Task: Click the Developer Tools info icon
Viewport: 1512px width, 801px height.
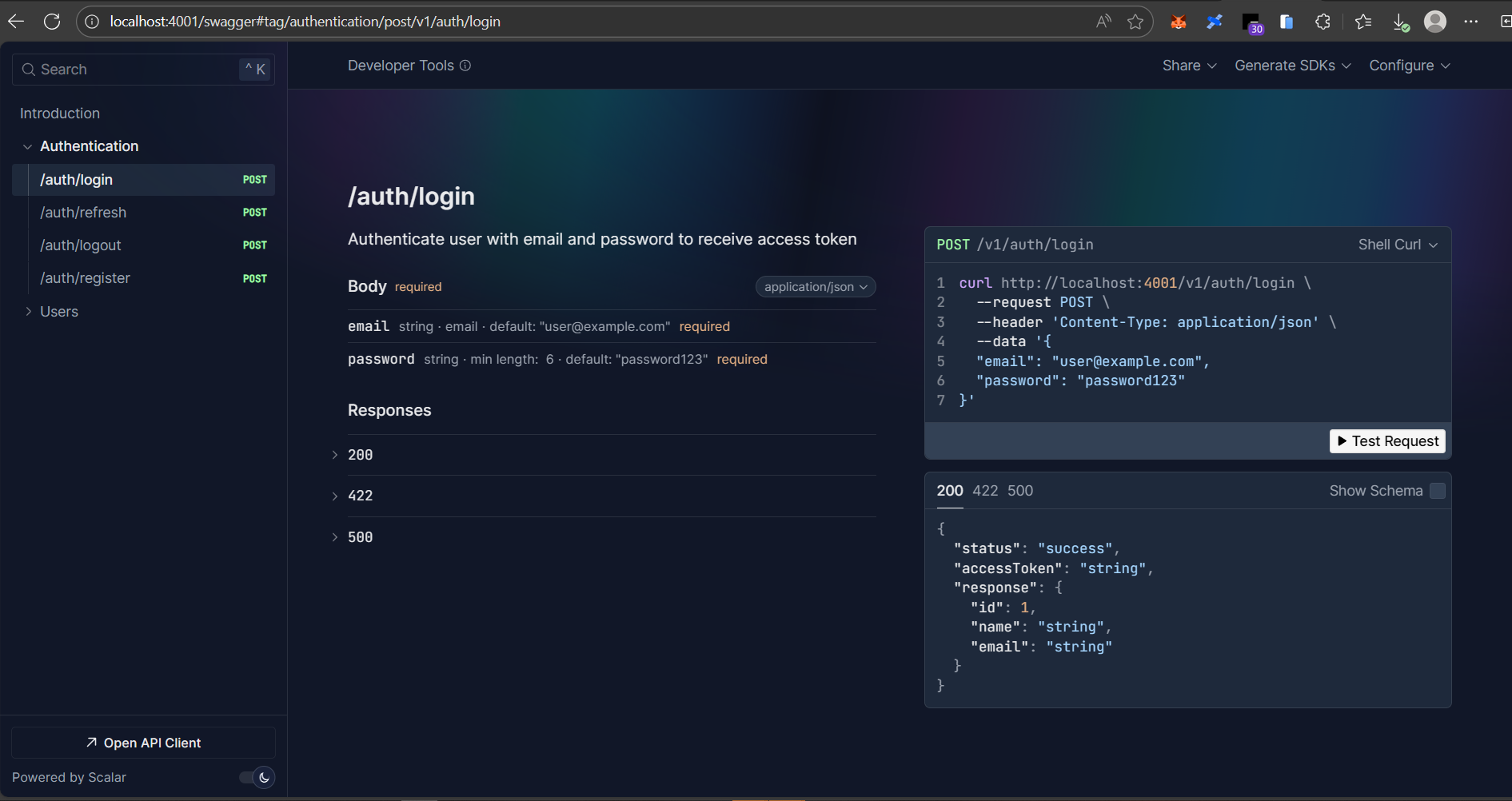Action: (x=465, y=66)
